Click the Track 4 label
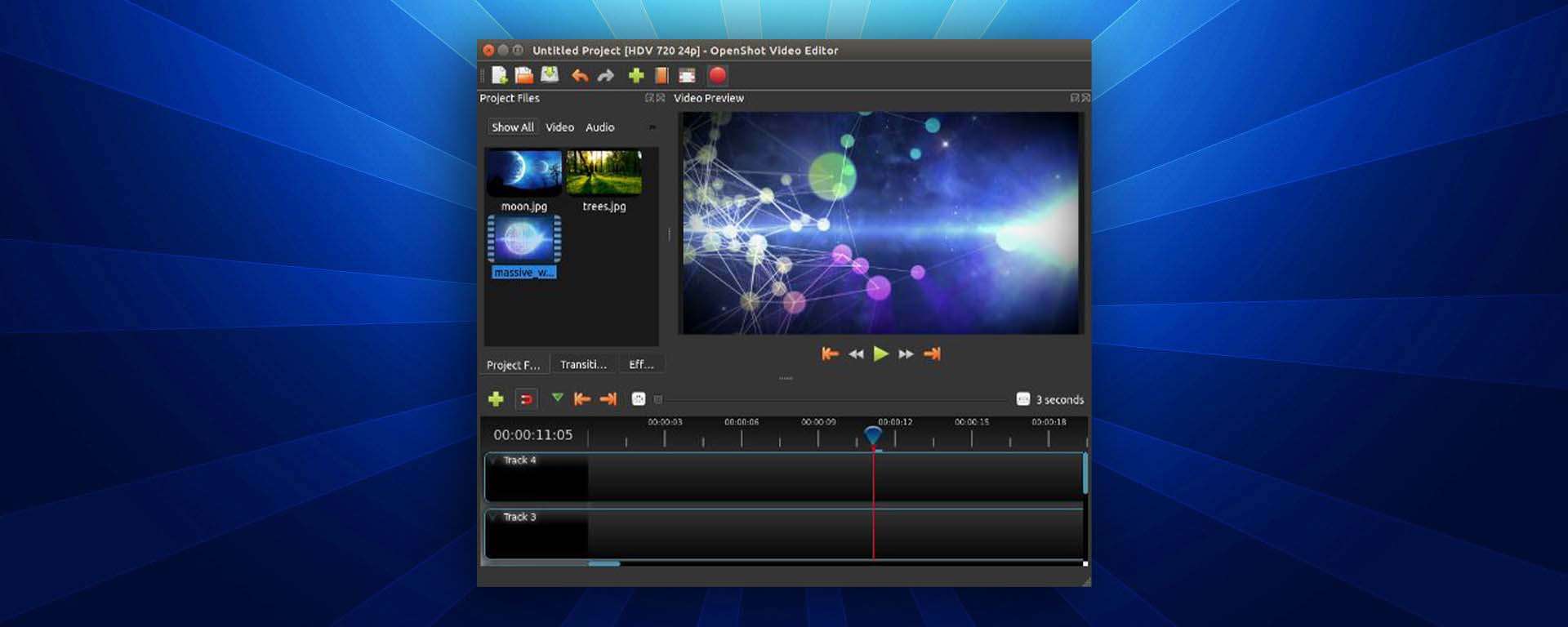 click(519, 460)
